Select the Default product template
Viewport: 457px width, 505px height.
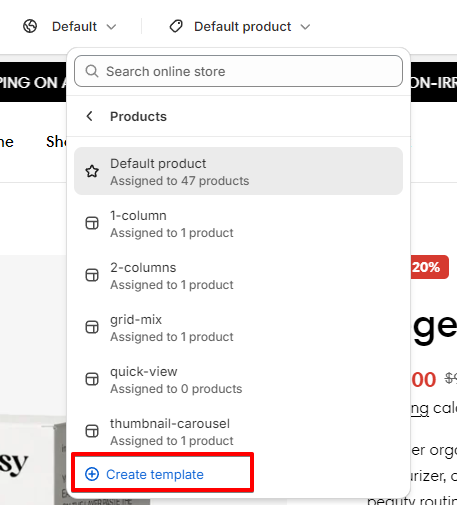pyautogui.click(x=238, y=171)
